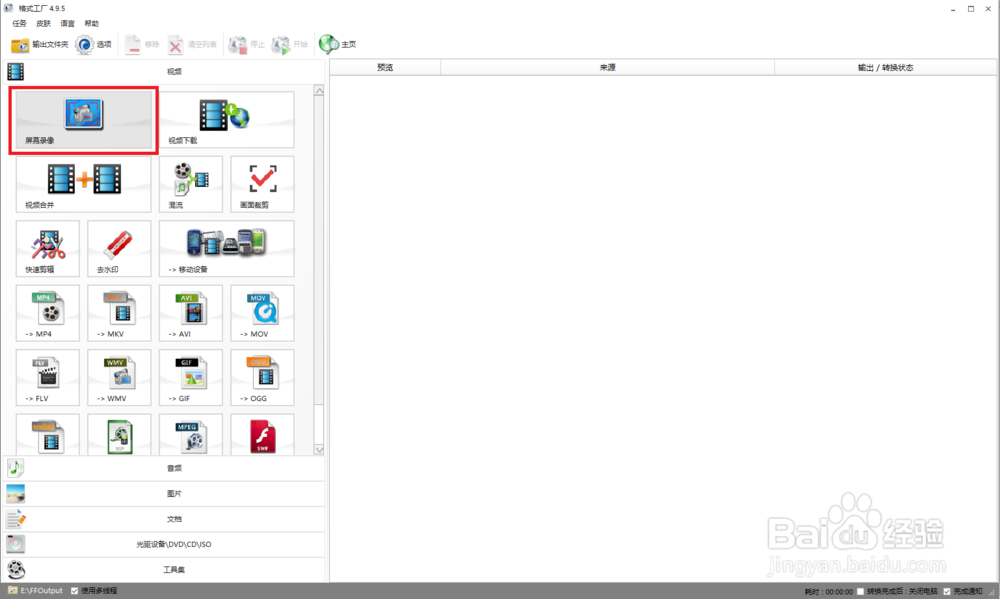Image resolution: width=1000 pixels, height=599 pixels.
Task: Open the 视频合并 video merge tool
Action: tap(84, 184)
